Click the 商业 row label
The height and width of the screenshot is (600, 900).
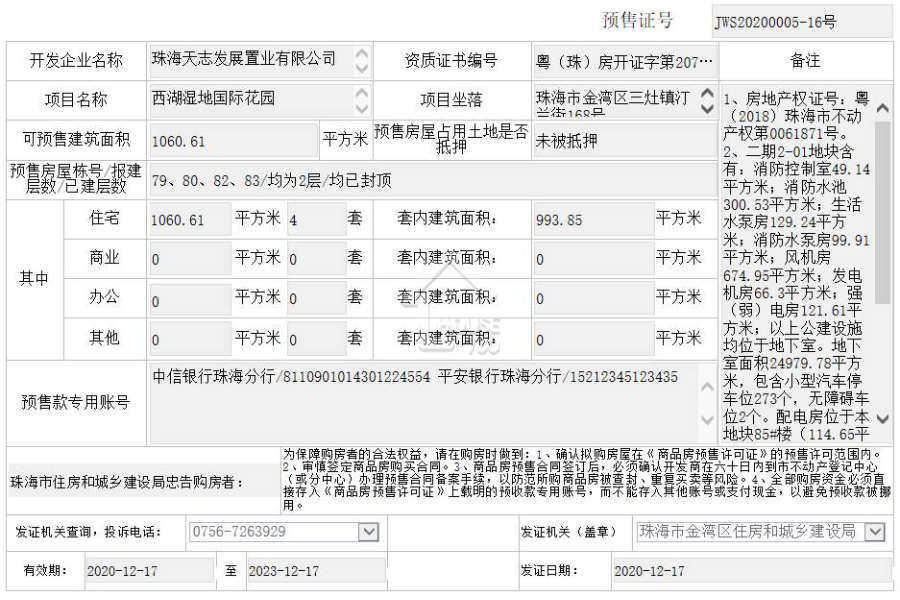point(104,257)
